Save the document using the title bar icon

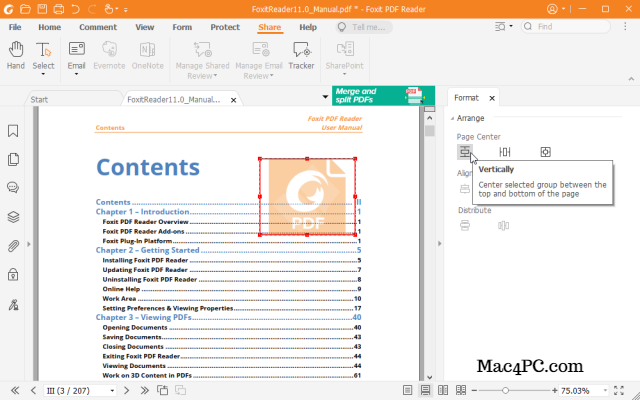(42, 9)
